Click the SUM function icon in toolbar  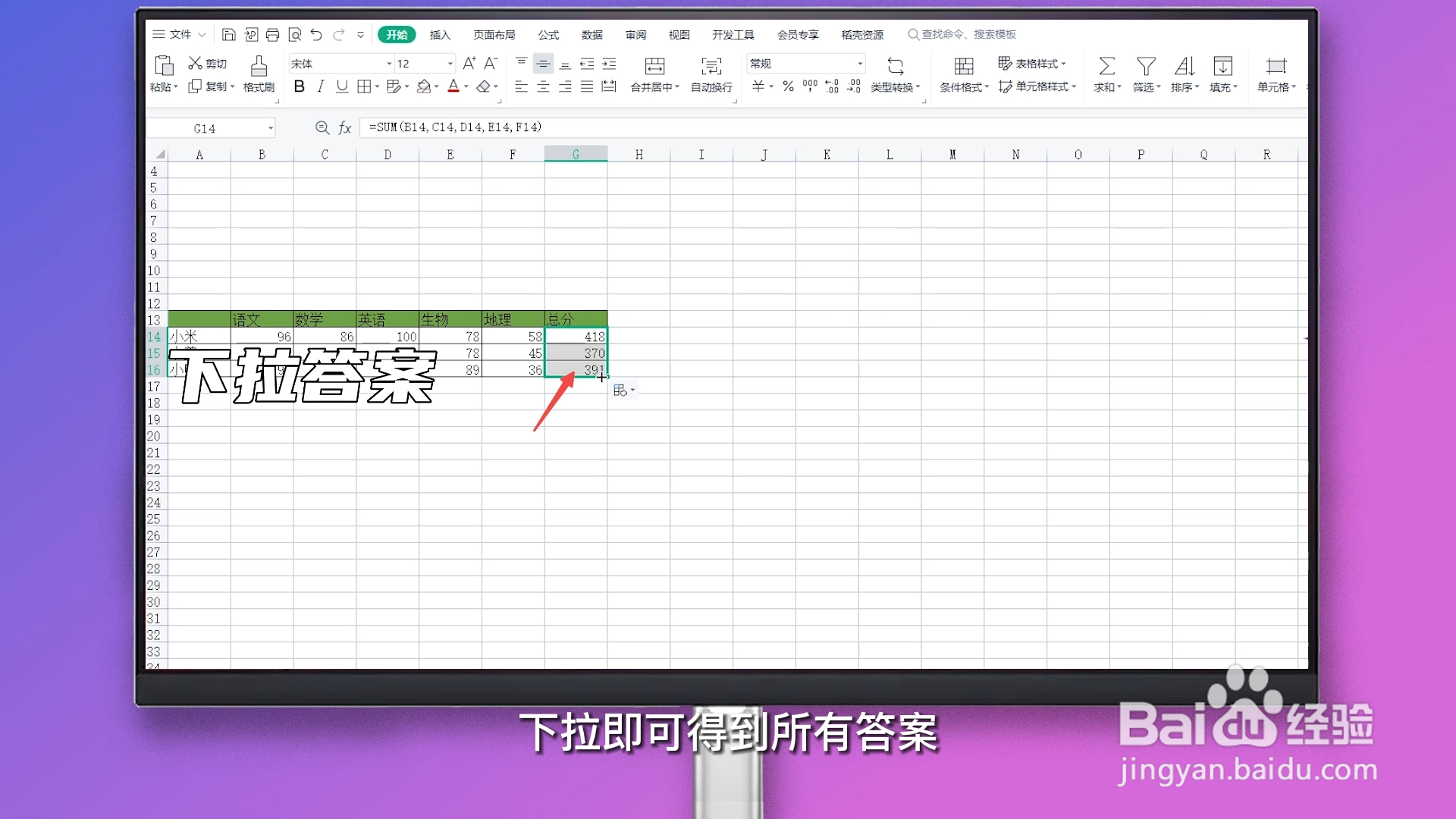[x=1106, y=64]
